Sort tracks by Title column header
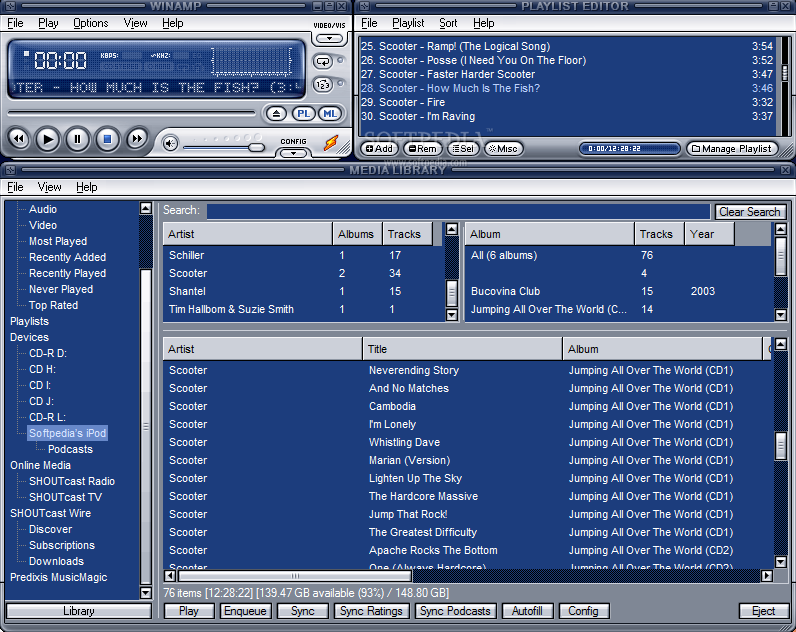 pyautogui.click(x=462, y=349)
